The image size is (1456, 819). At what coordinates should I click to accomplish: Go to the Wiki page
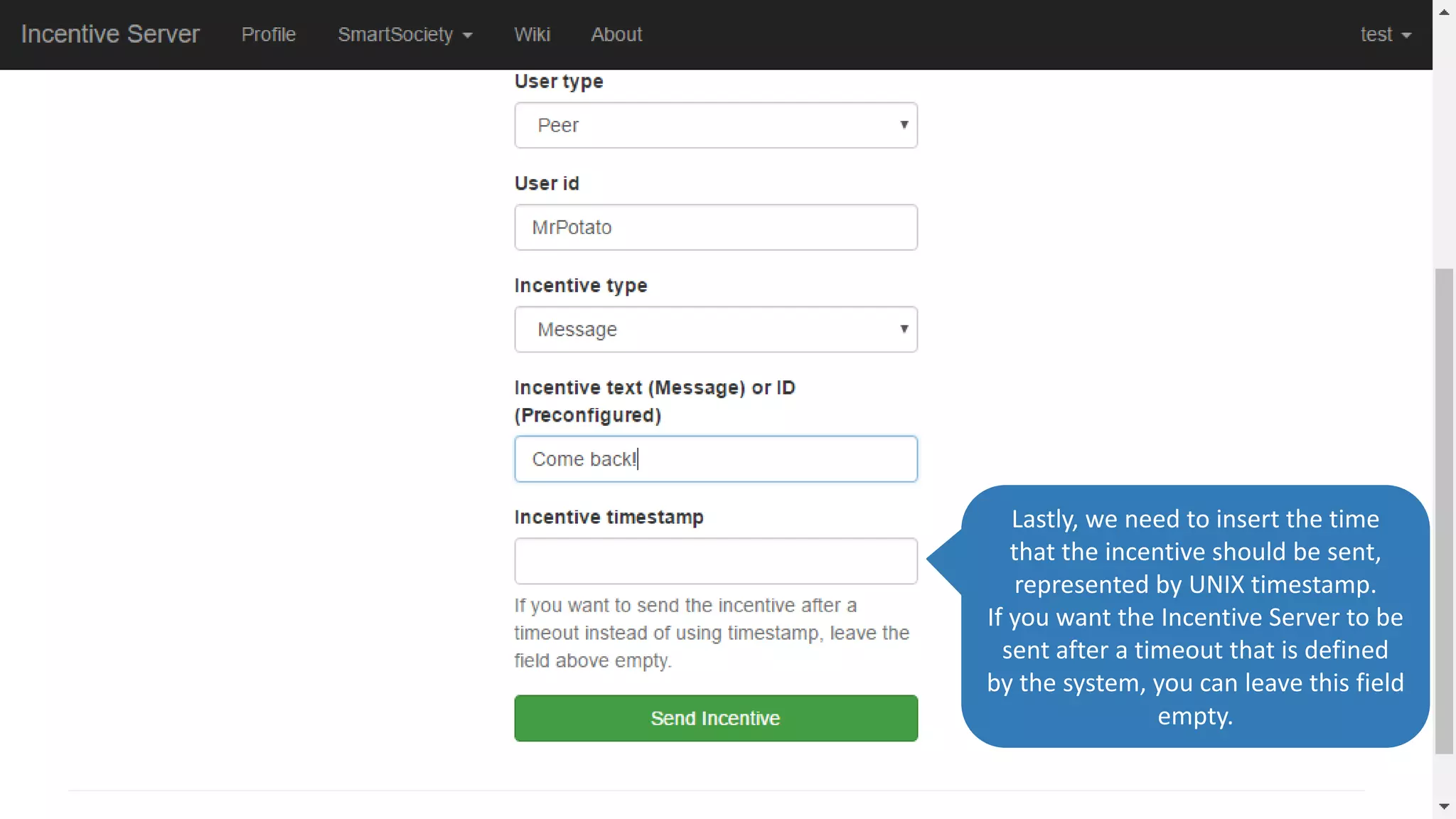coord(532,34)
